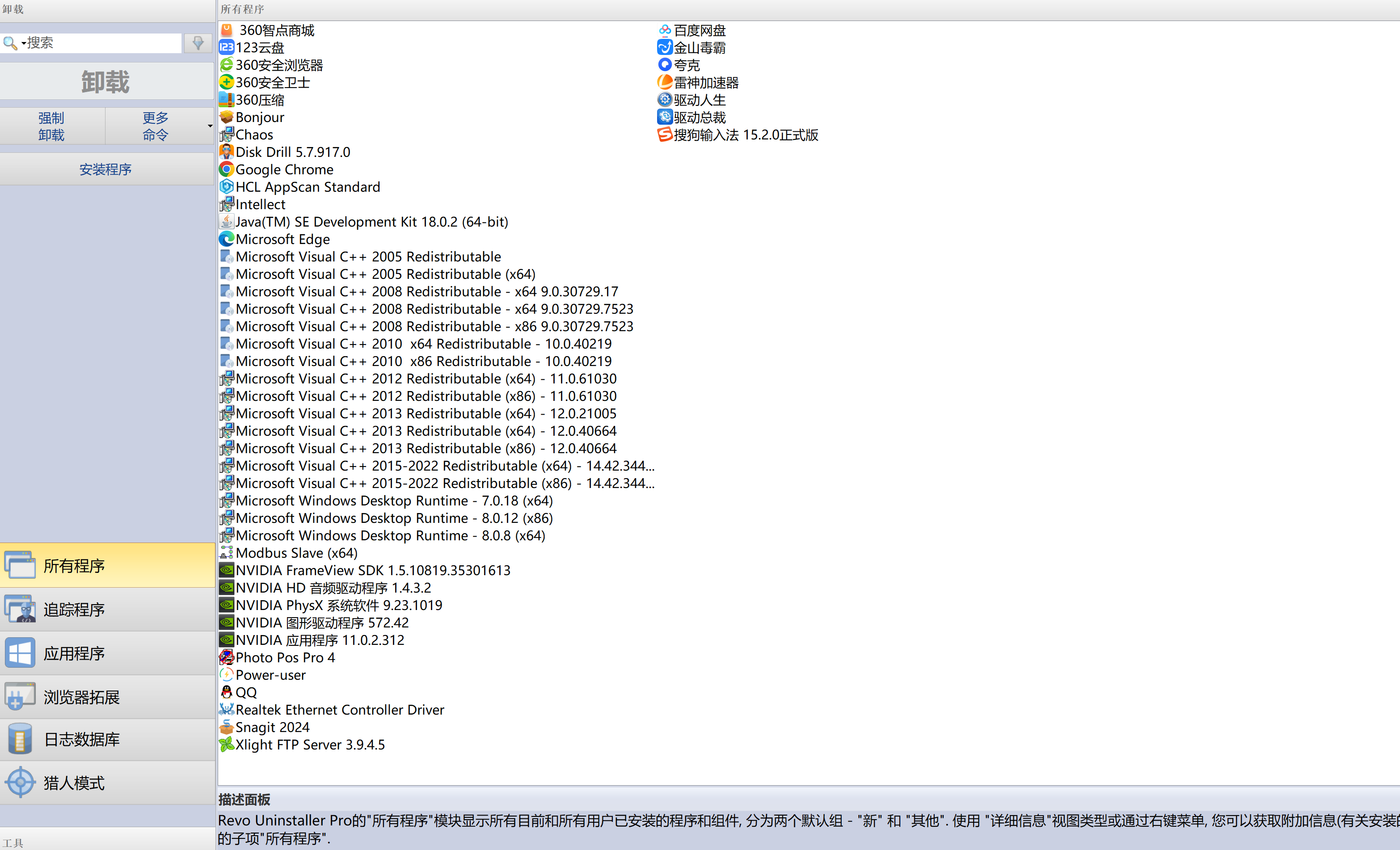Viewport: 1400px width, 850px height.
Task: Select Windows Desktop Runtime 7.0.18 (x64)
Action: coord(386,501)
